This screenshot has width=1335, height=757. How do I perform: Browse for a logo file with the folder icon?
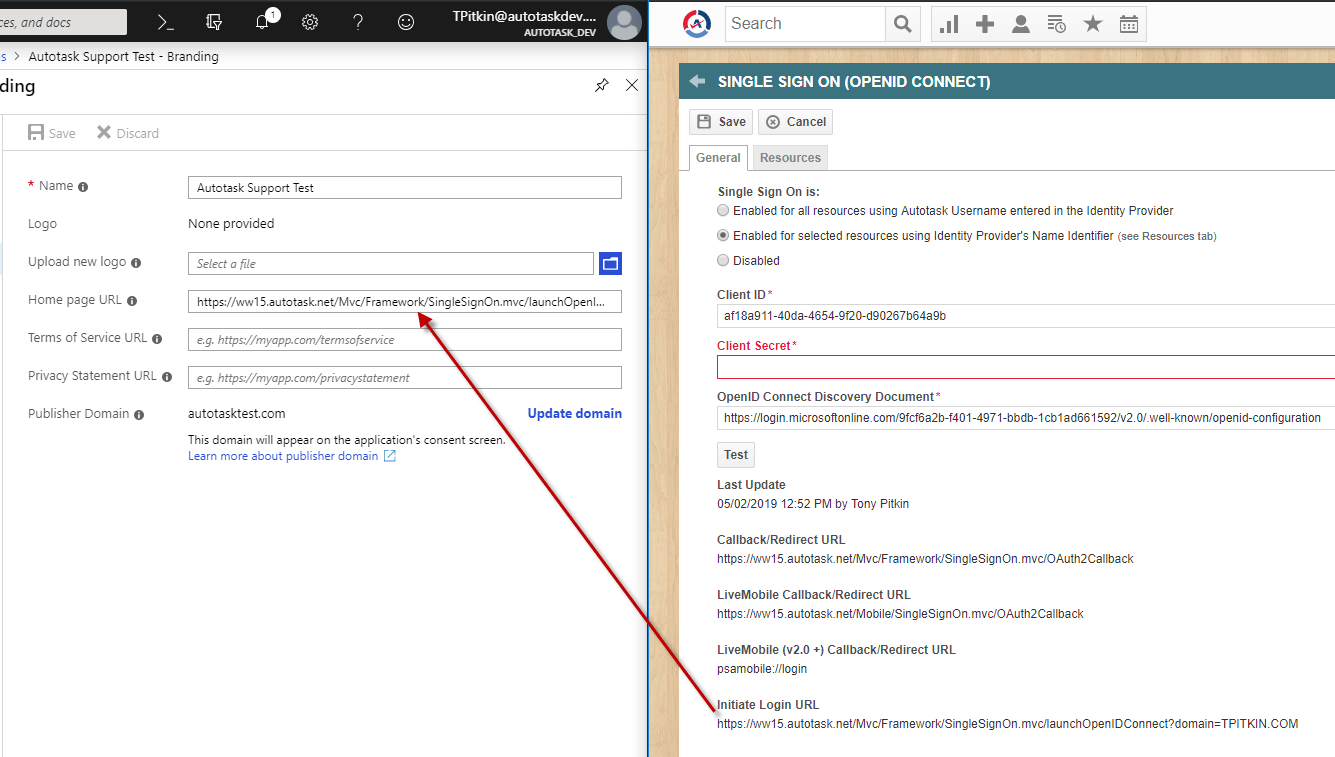point(610,263)
